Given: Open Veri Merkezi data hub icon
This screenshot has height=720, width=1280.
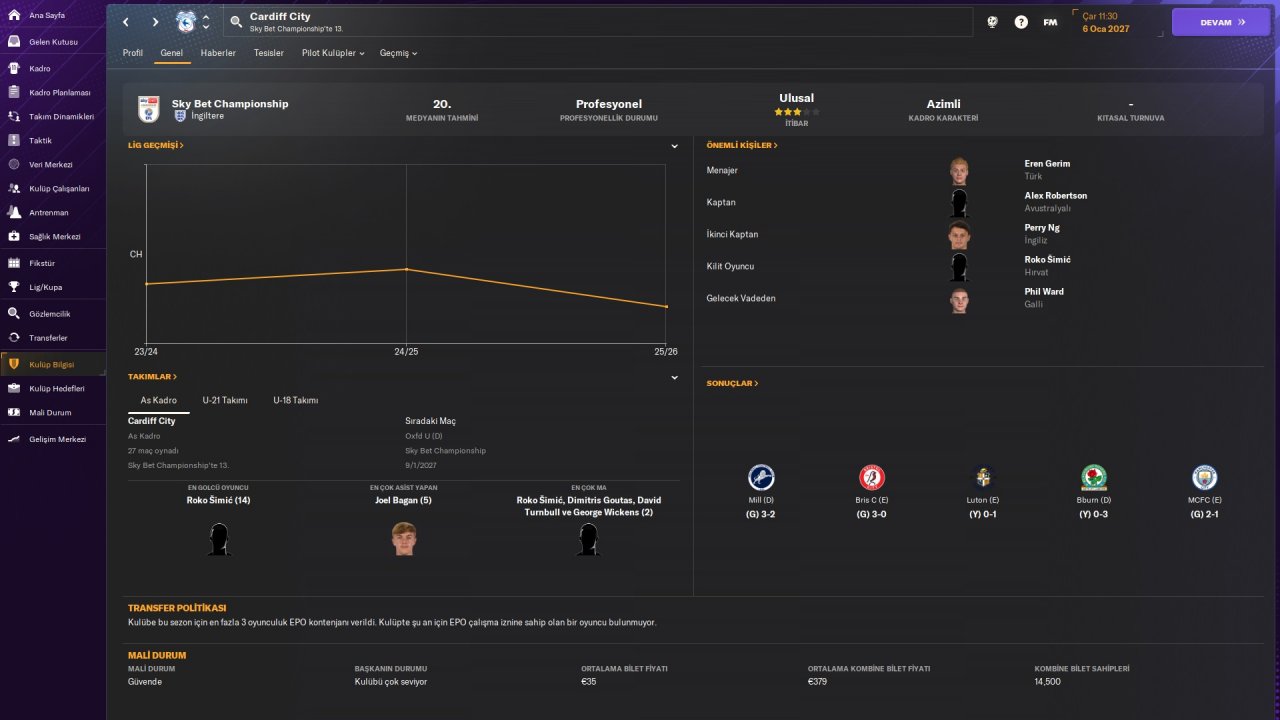Looking at the screenshot, I should pos(14,164).
